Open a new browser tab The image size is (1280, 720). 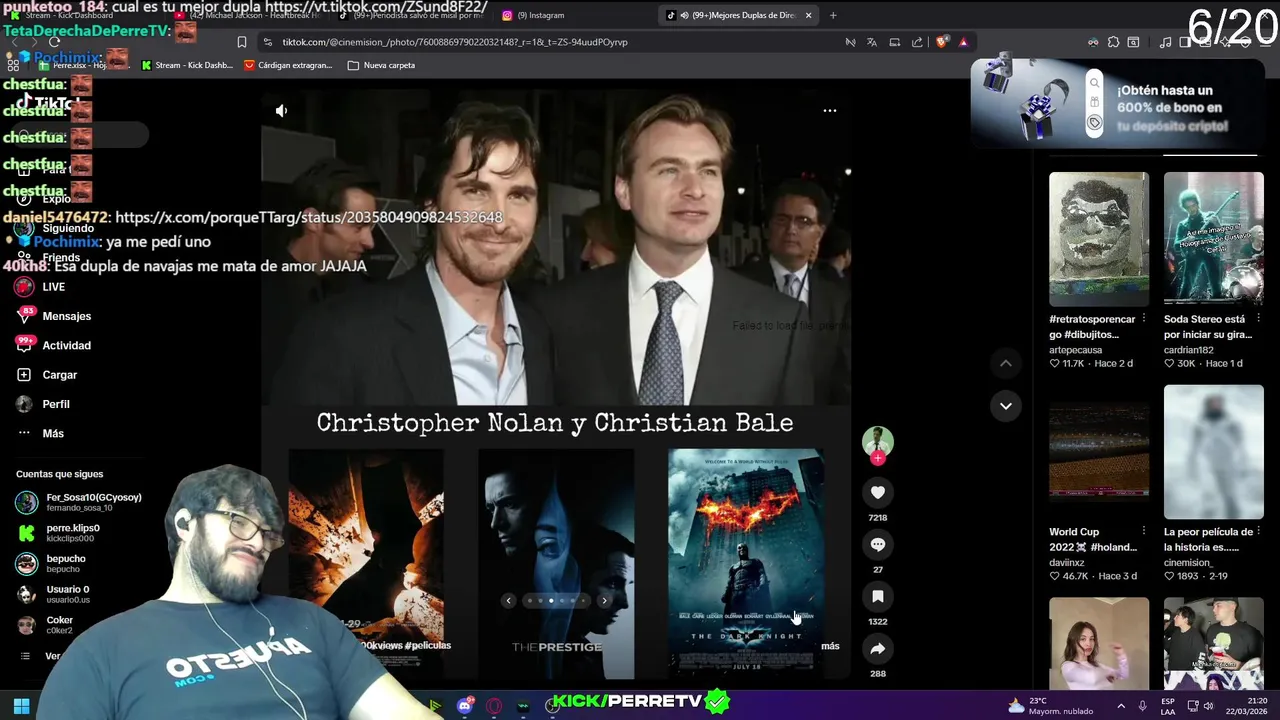point(833,15)
